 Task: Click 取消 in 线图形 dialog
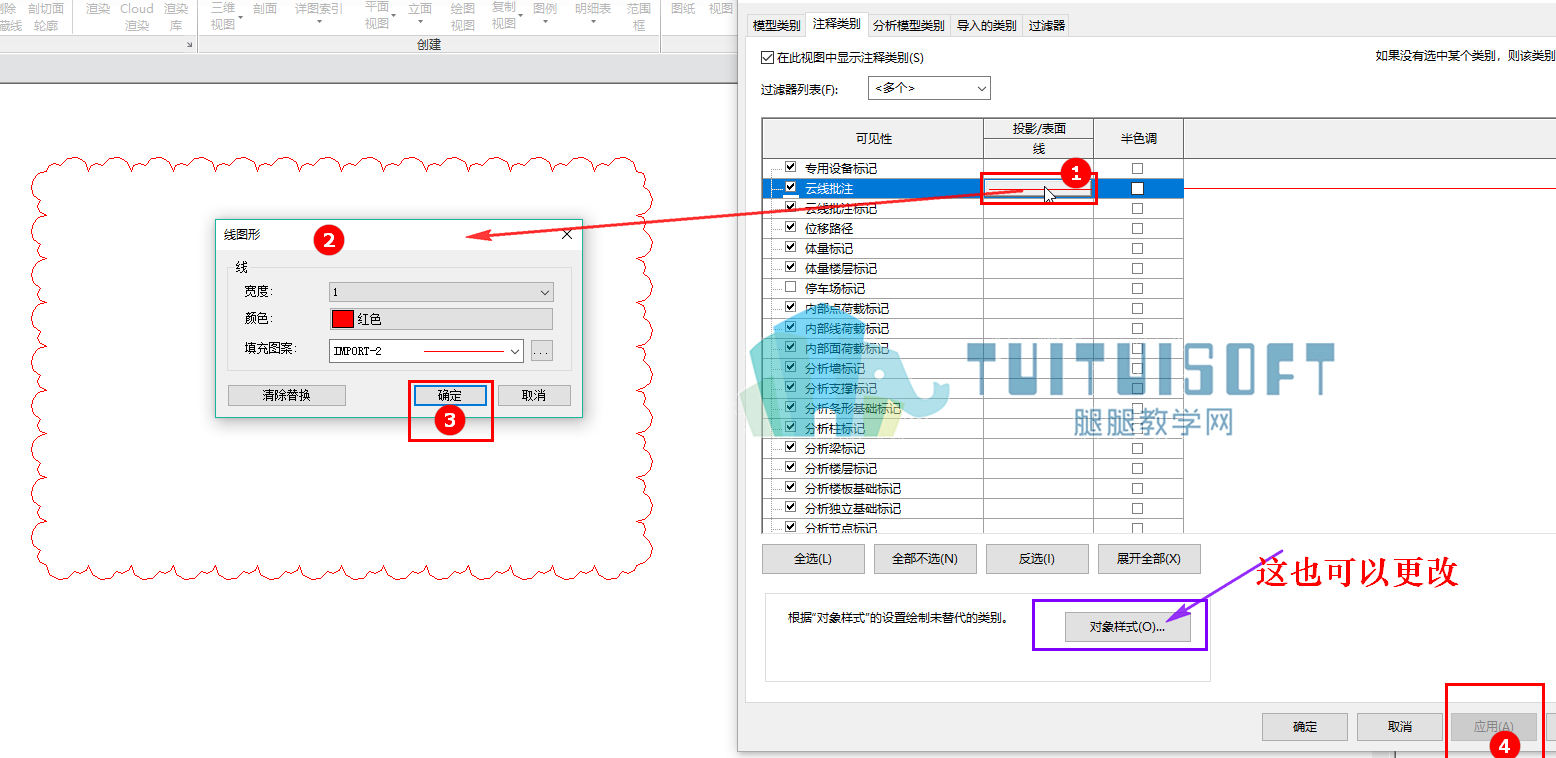click(534, 395)
